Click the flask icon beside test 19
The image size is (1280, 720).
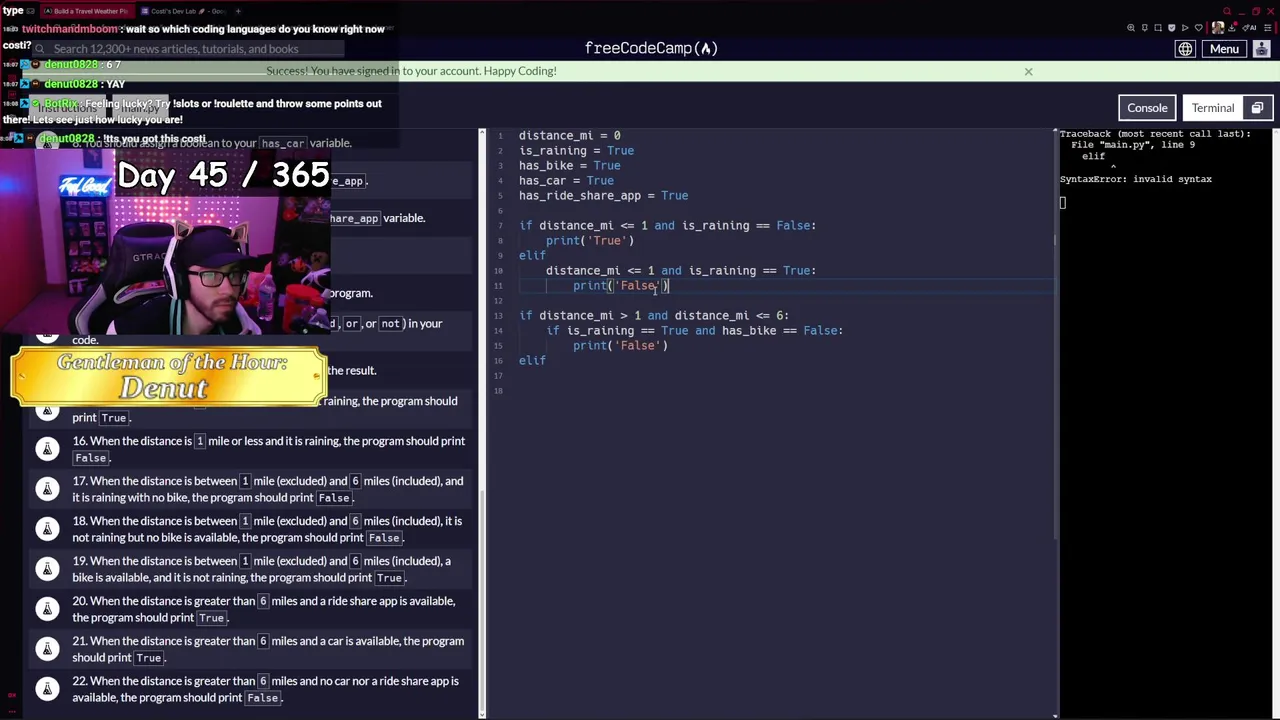coord(47,569)
